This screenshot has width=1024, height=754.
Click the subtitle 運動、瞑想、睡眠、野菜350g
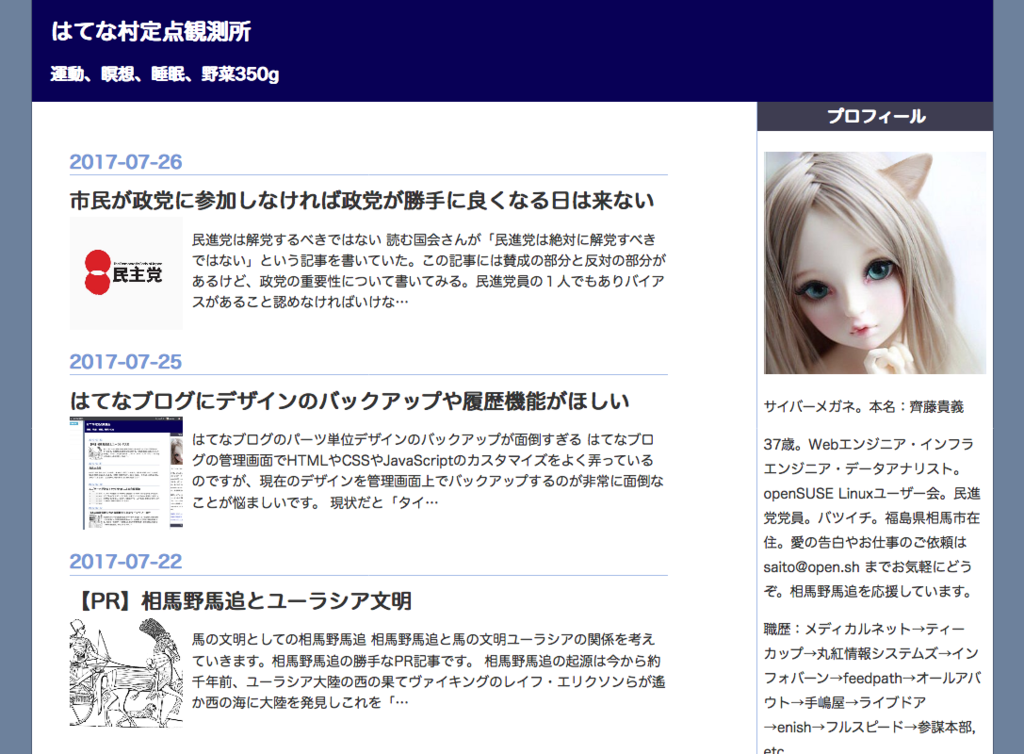(x=165, y=74)
